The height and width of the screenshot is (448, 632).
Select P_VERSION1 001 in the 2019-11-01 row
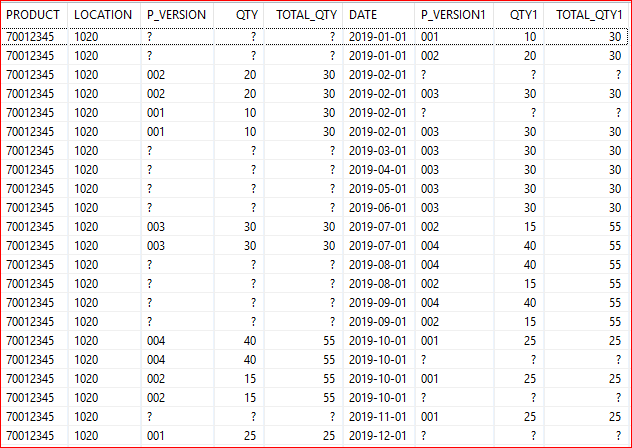430,417
